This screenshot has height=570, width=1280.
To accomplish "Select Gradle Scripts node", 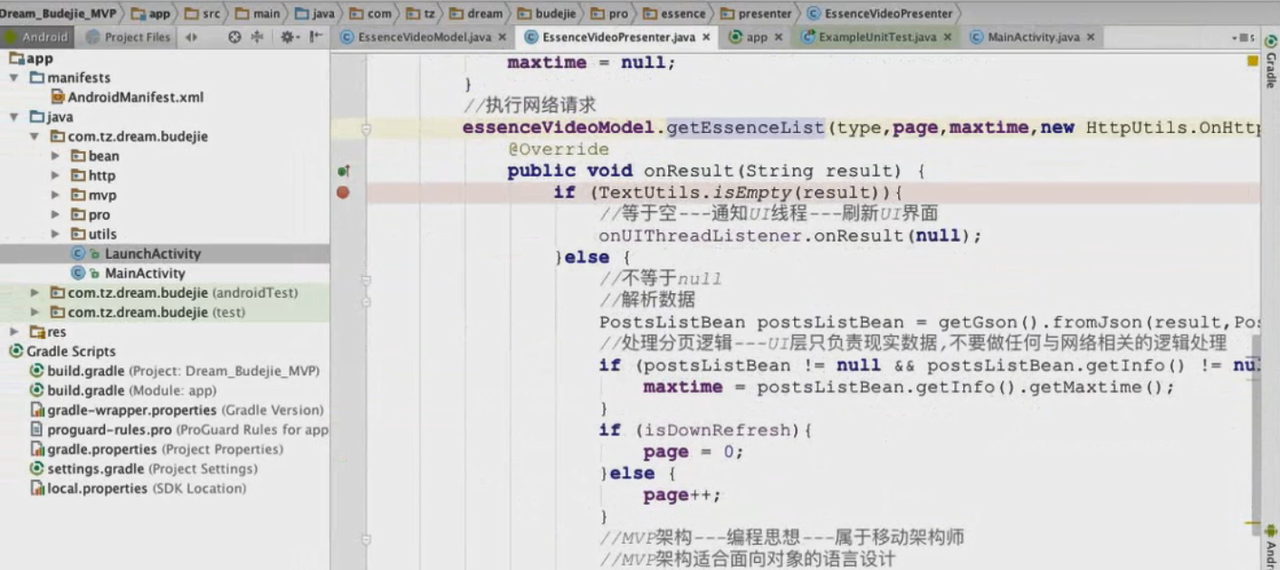I will pos(63,351).
